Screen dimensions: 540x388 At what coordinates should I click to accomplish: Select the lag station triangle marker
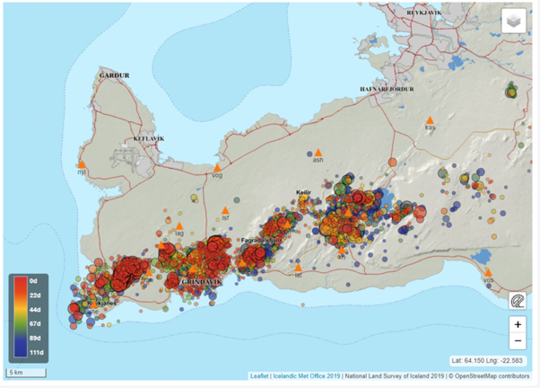179,226
